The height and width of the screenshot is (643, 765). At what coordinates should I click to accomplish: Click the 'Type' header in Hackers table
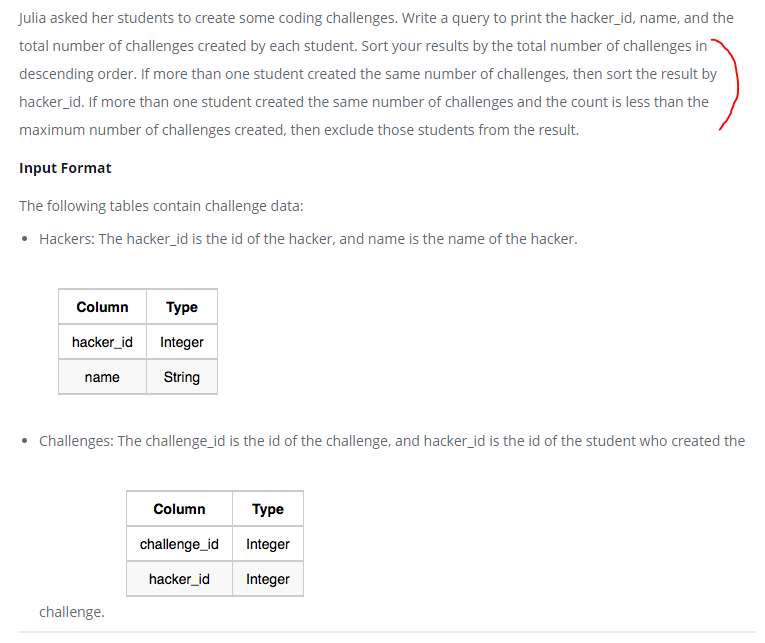(181, 307)
